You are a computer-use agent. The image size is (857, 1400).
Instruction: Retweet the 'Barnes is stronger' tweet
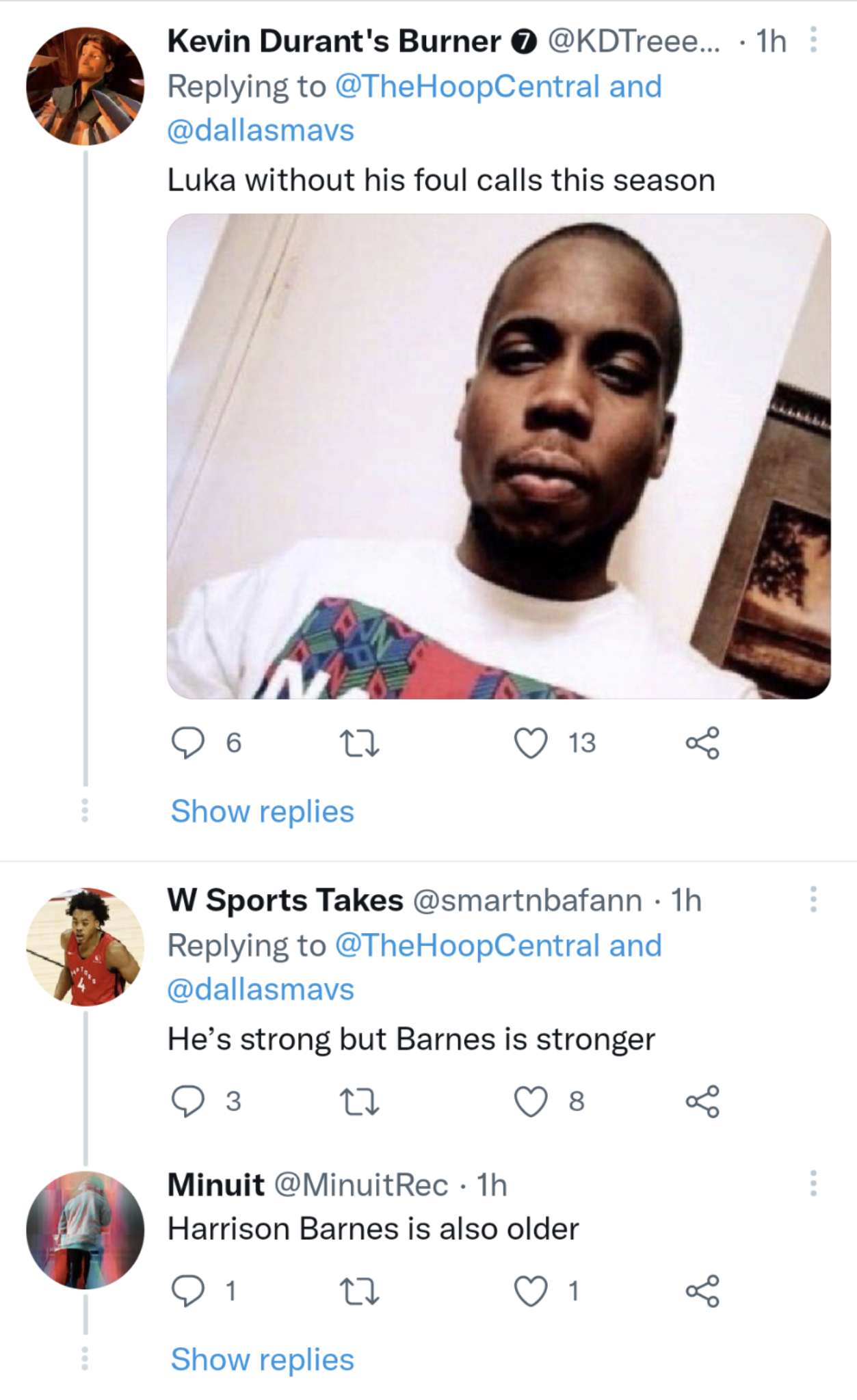pos(360,1101)
